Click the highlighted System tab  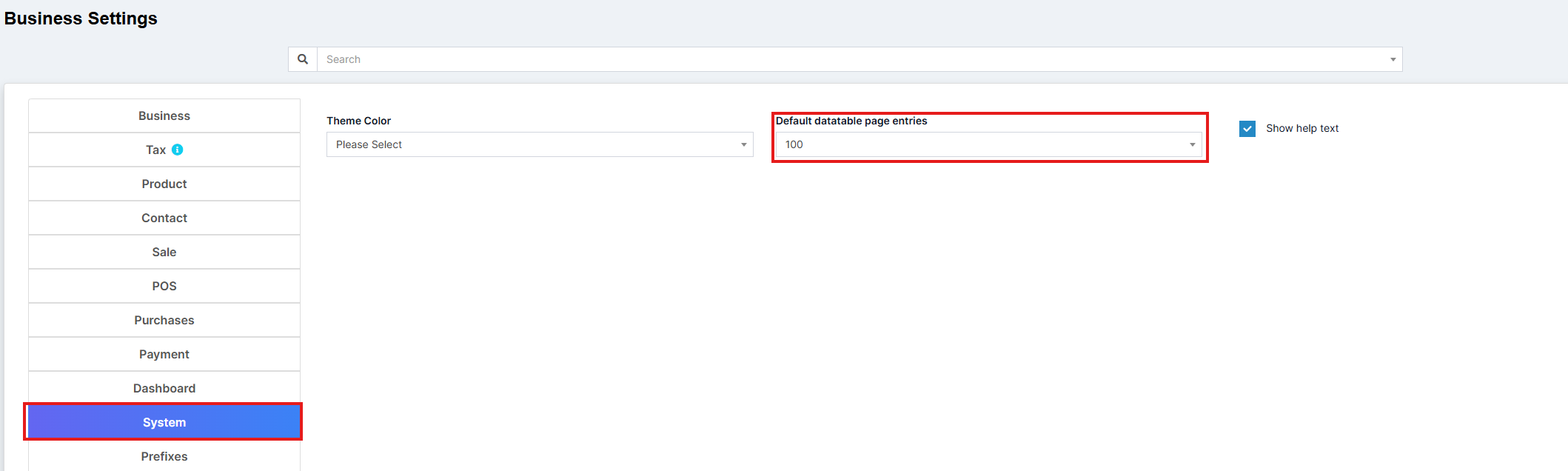(164, 423)
